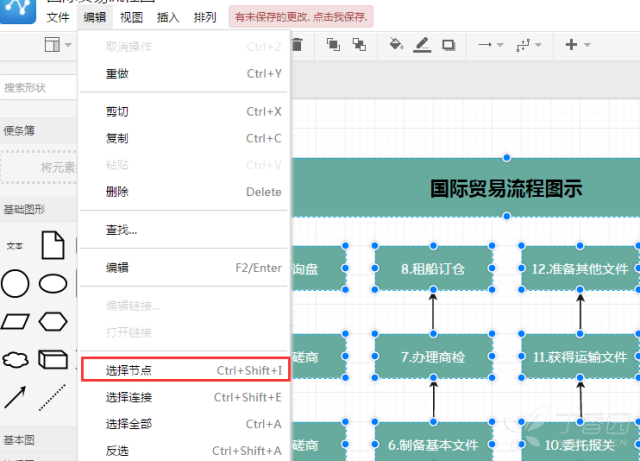
Task: Click the unsaved changes save notice
Action: (x=301, y=17)
